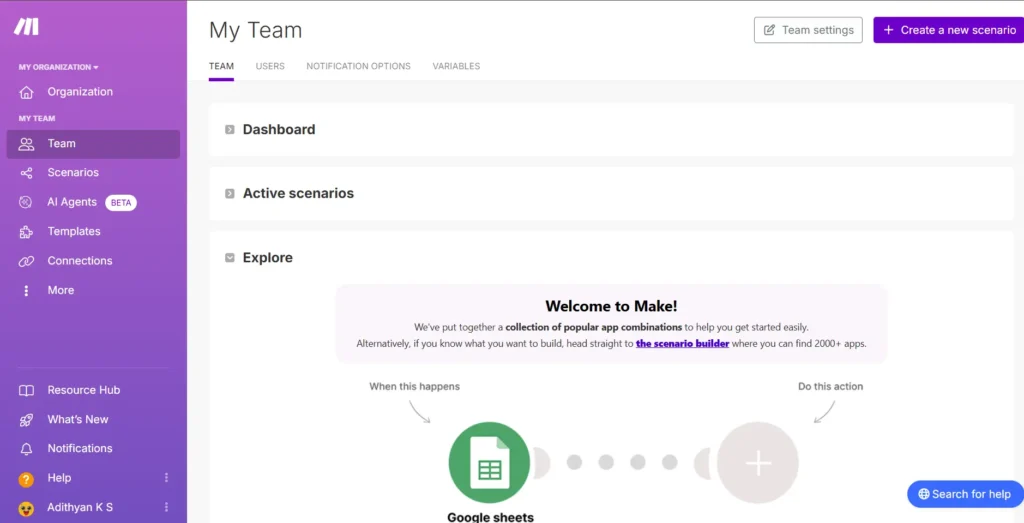Click the Scenarios share icon

[26, 173]
